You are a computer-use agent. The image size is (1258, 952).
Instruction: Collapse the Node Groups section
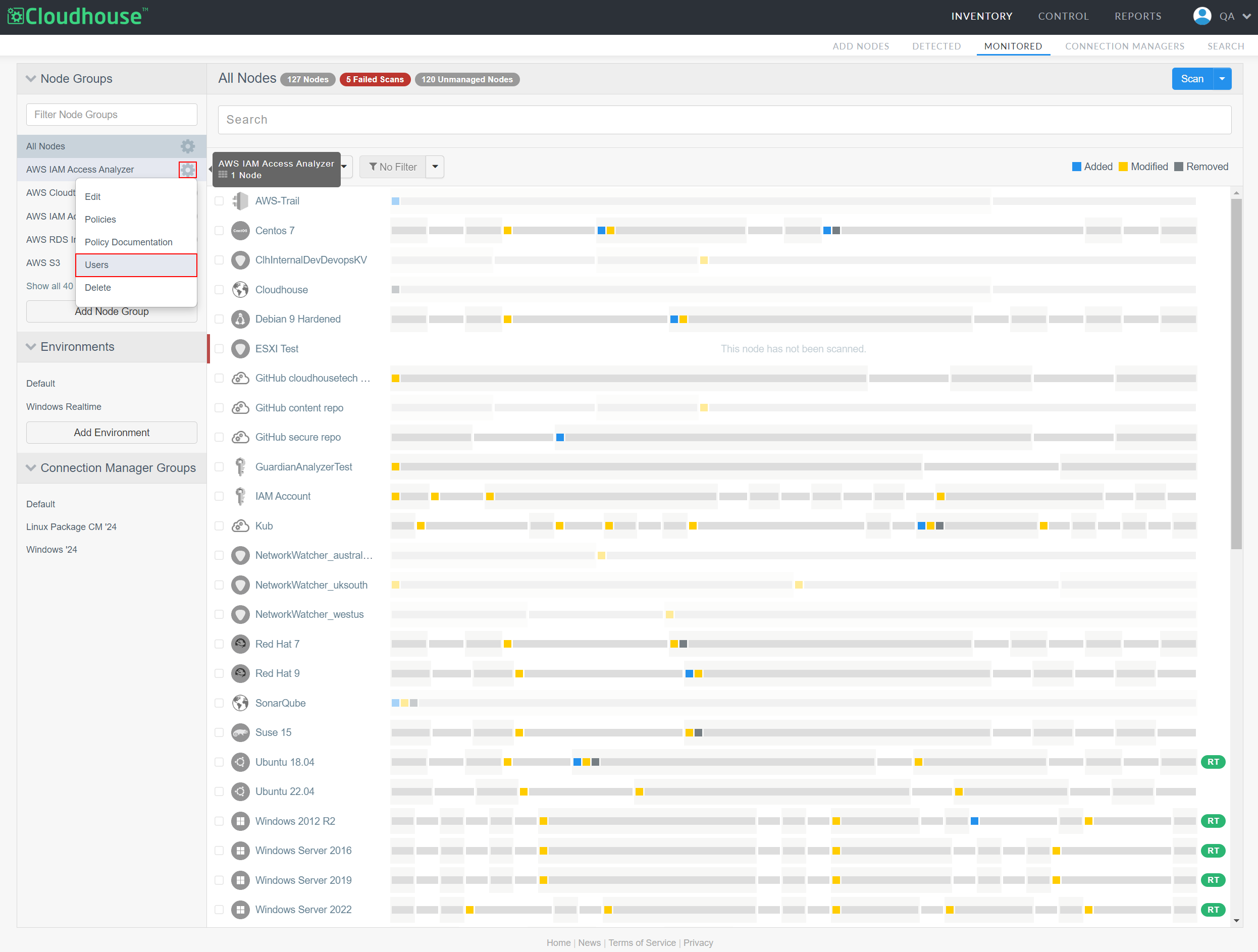click(31, 78)
